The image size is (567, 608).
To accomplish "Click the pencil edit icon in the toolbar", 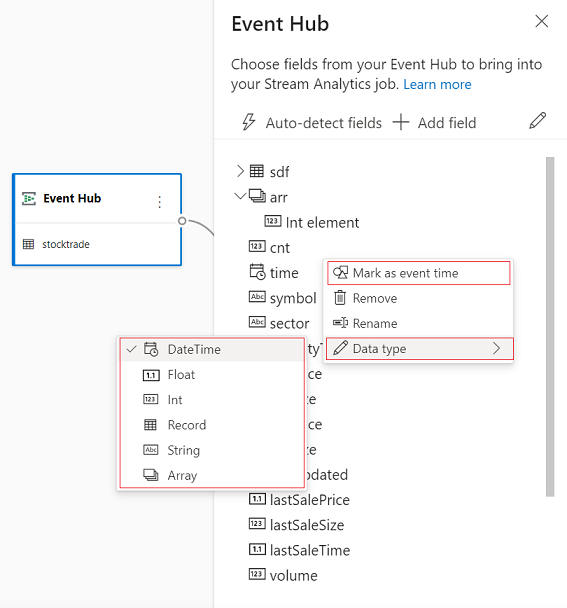I will [537, 121].
